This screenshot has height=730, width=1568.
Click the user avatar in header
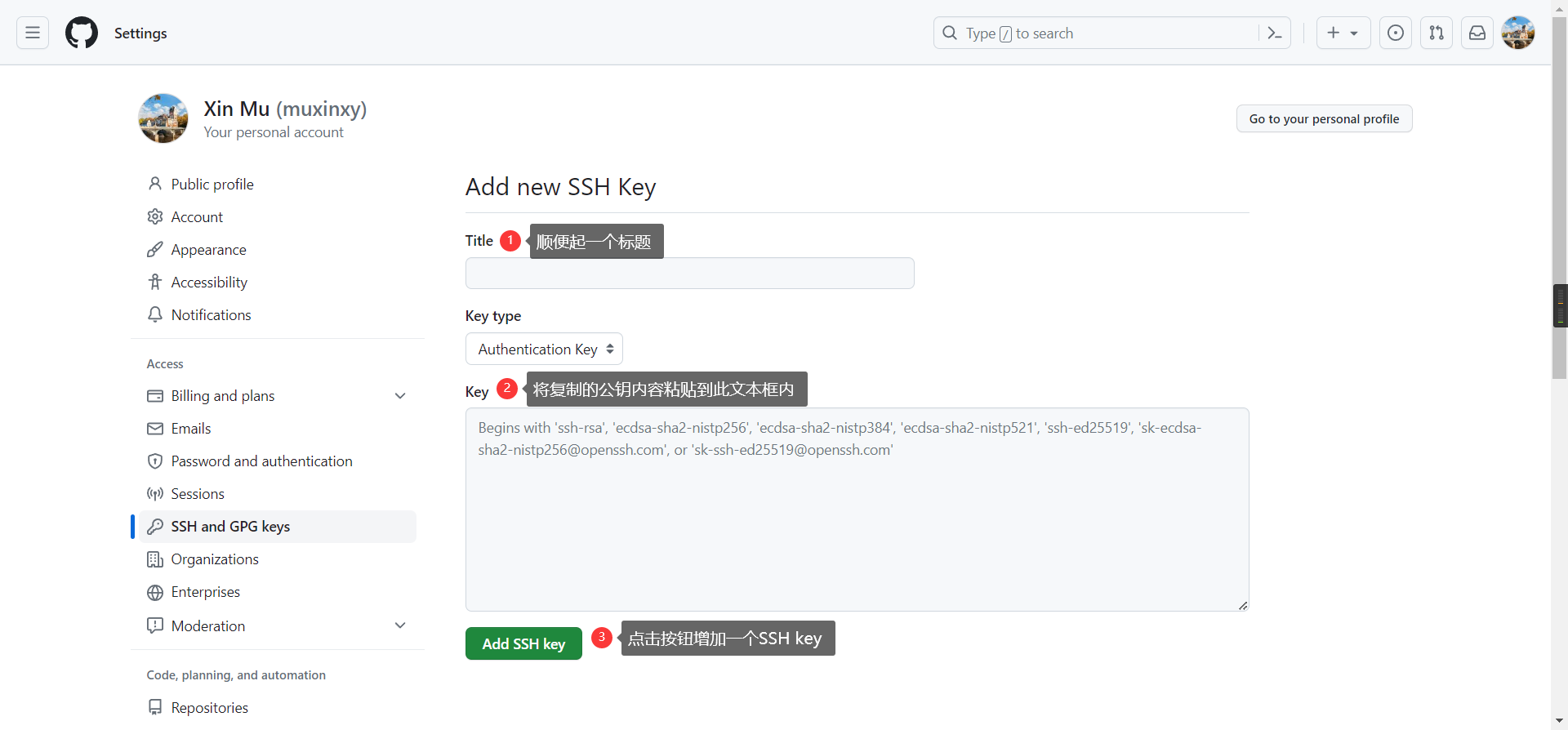(x=1518, y=33)
